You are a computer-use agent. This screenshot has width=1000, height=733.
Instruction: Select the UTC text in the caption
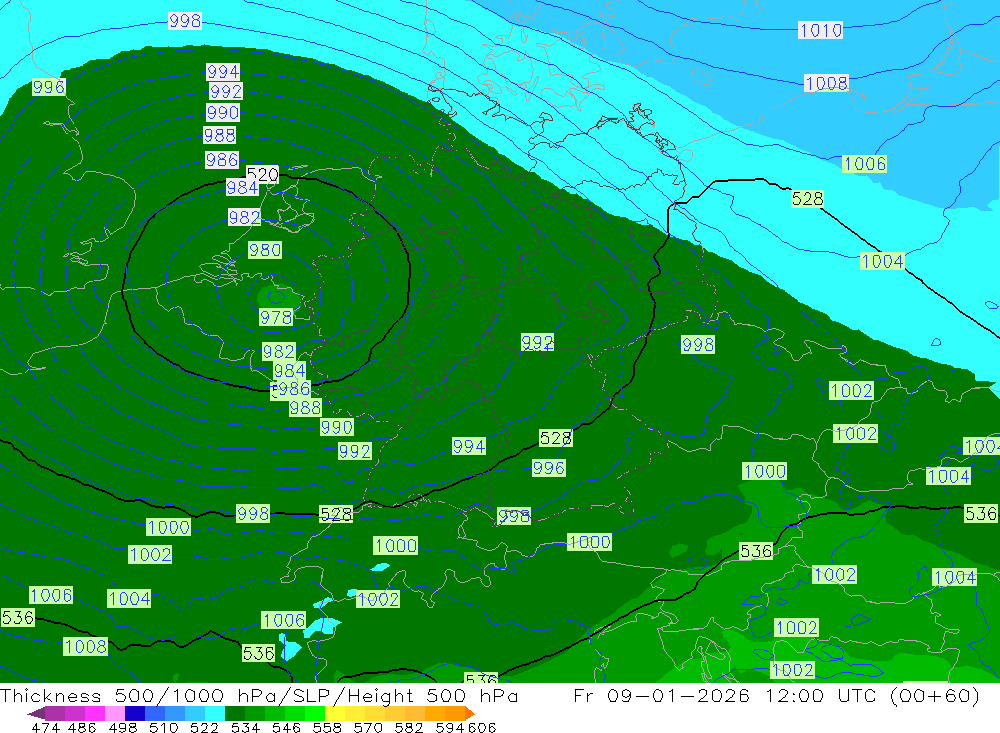pyautogui.click(x=857, y=695)
